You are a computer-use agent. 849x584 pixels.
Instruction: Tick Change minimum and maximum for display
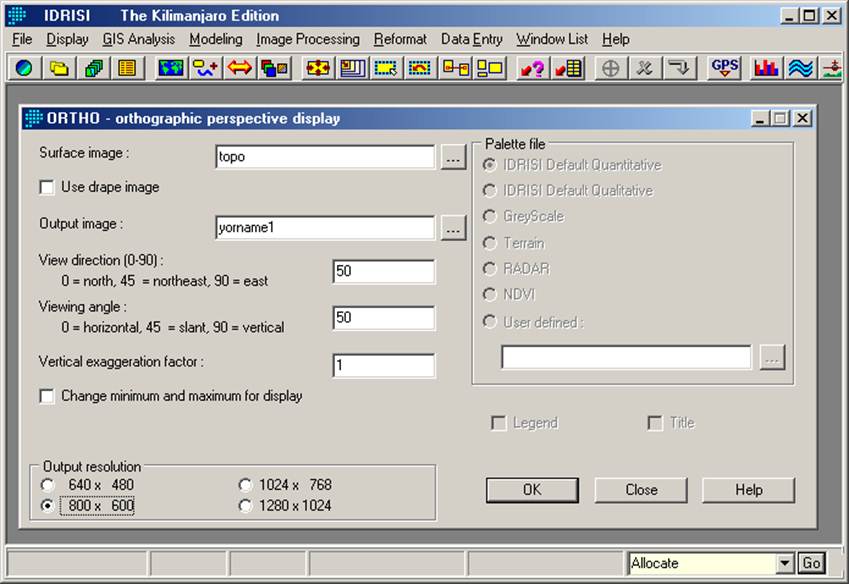pos(47,396)
